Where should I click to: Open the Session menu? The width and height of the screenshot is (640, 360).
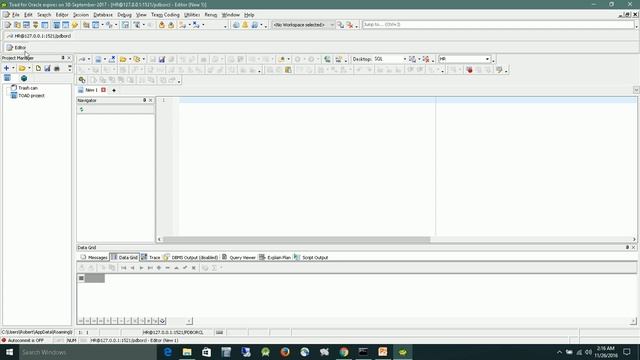pos(80,15)
